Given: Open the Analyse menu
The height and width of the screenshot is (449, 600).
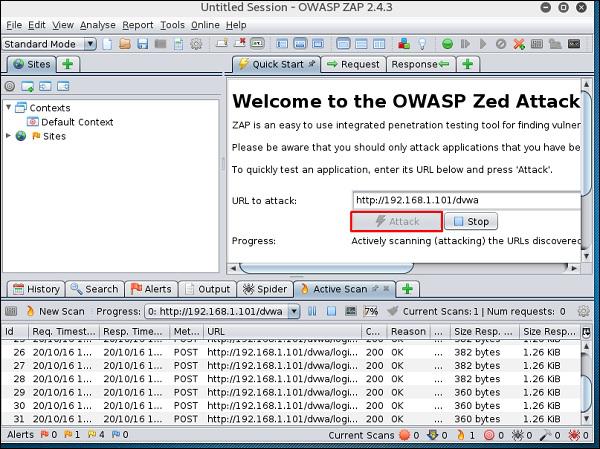Looking at the screenshot, I should (x=98, y=25).
